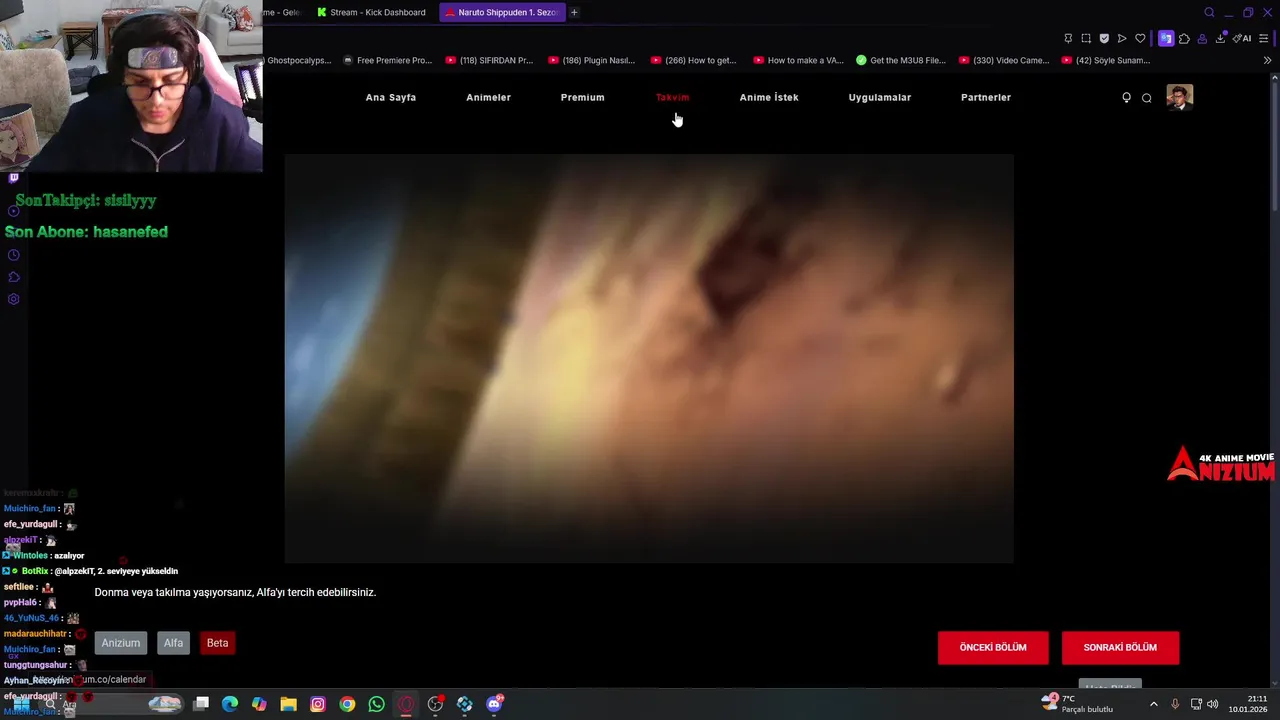Open the (186) Plugin Nasıl bookmark
The height and width of the screenshot is (720, 1280).
[592, 60]
